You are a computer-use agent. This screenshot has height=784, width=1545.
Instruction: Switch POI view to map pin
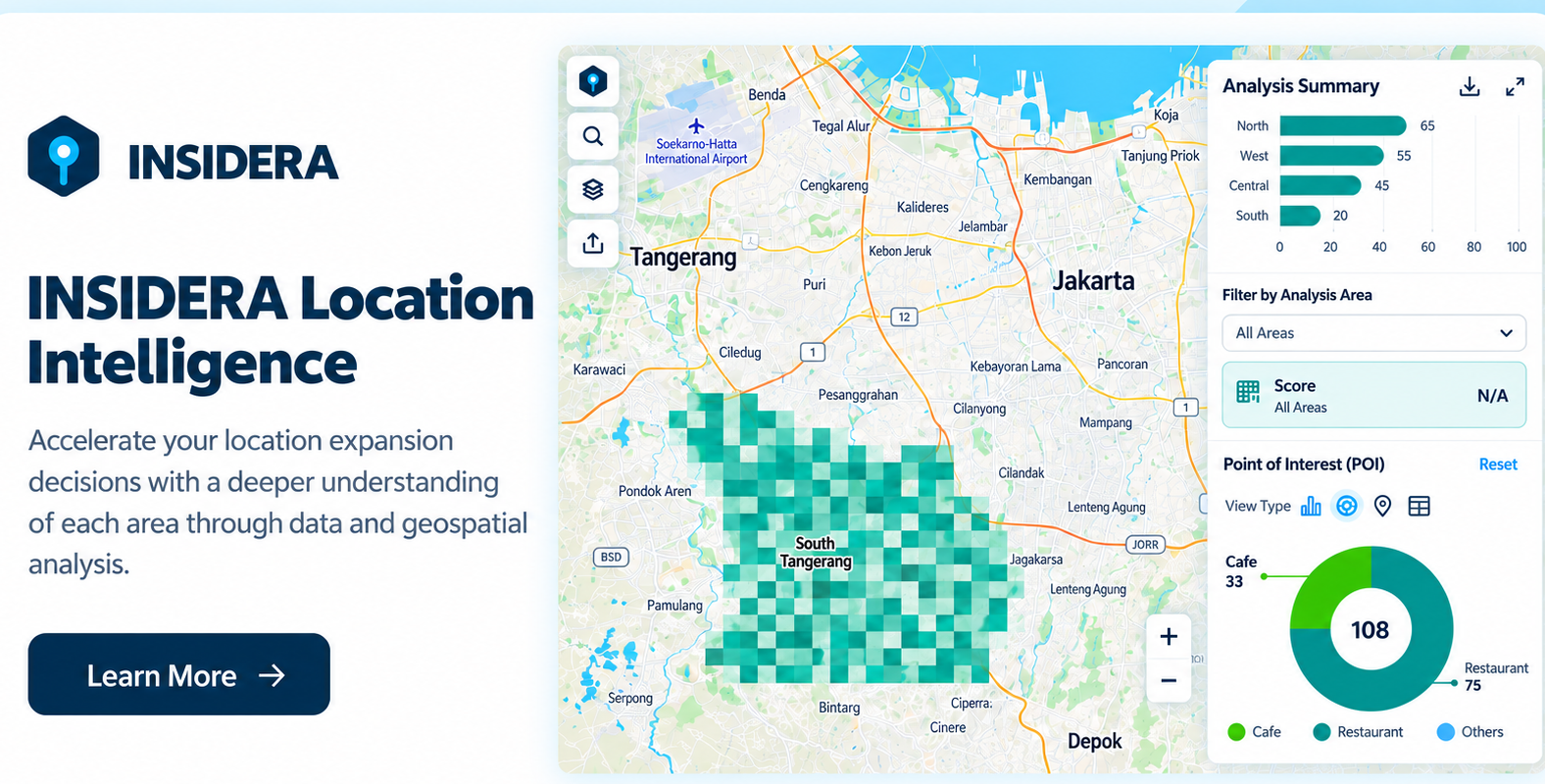1382,506
